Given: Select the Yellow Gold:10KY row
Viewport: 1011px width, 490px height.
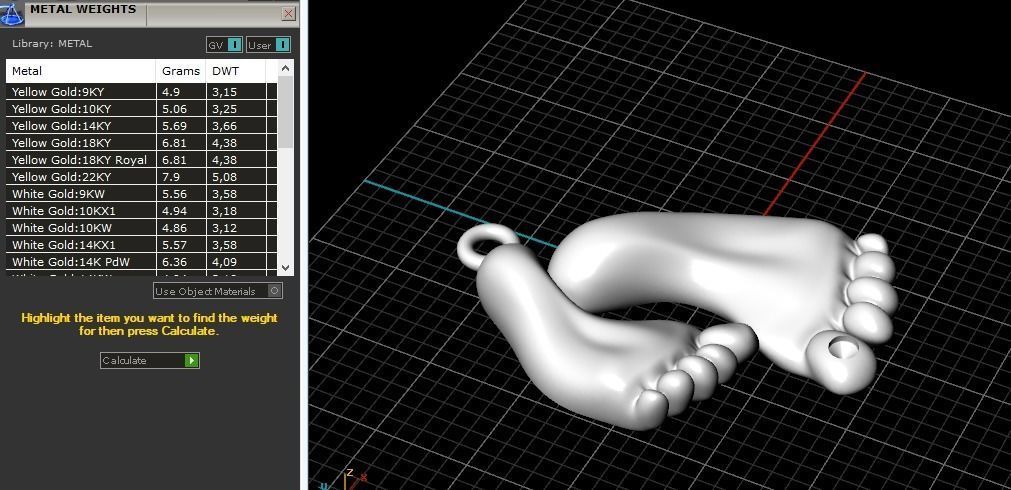Looking at the screenshot, I should [x=141, y=108].
